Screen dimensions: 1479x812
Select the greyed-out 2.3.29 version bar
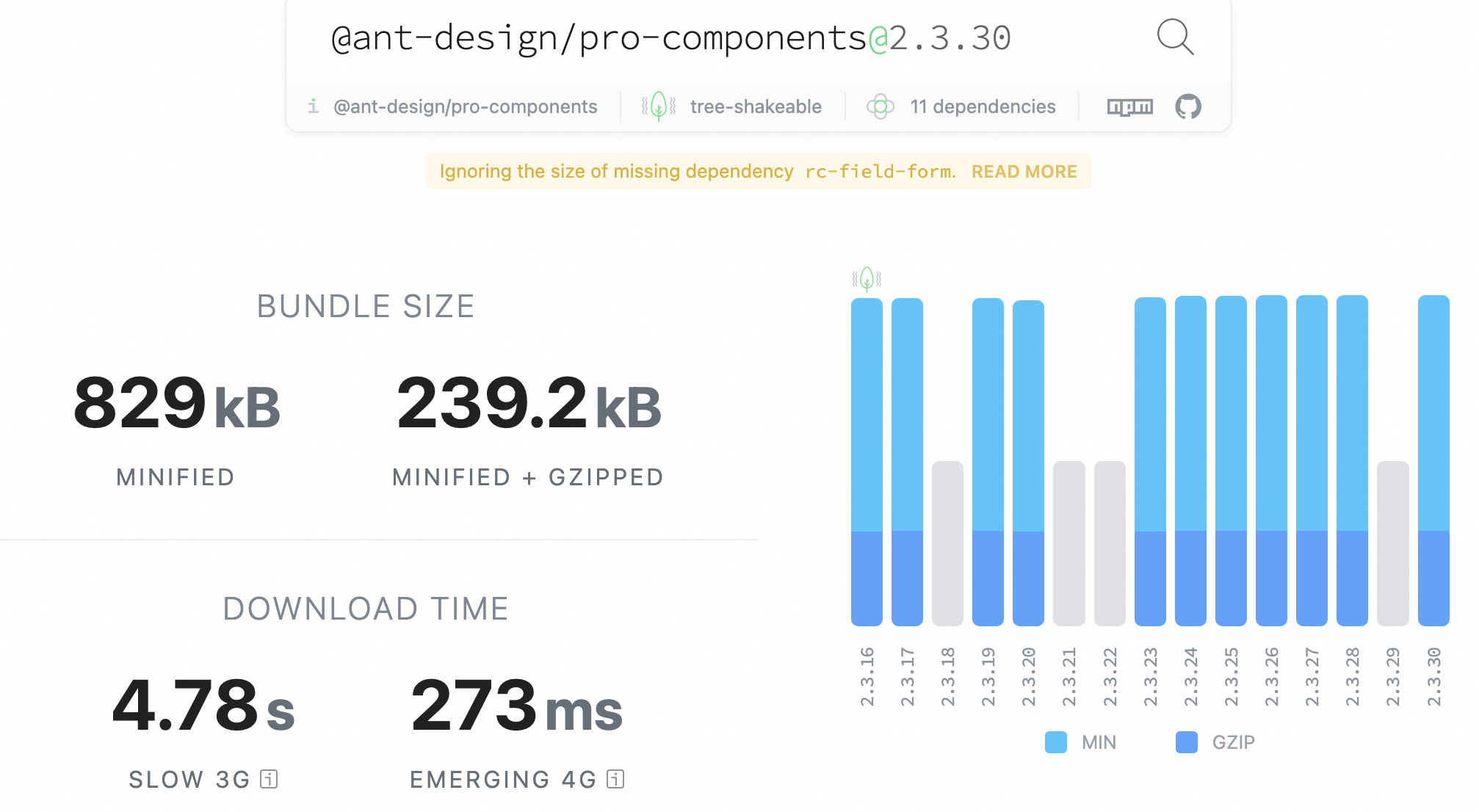(x=1392, y=543)
